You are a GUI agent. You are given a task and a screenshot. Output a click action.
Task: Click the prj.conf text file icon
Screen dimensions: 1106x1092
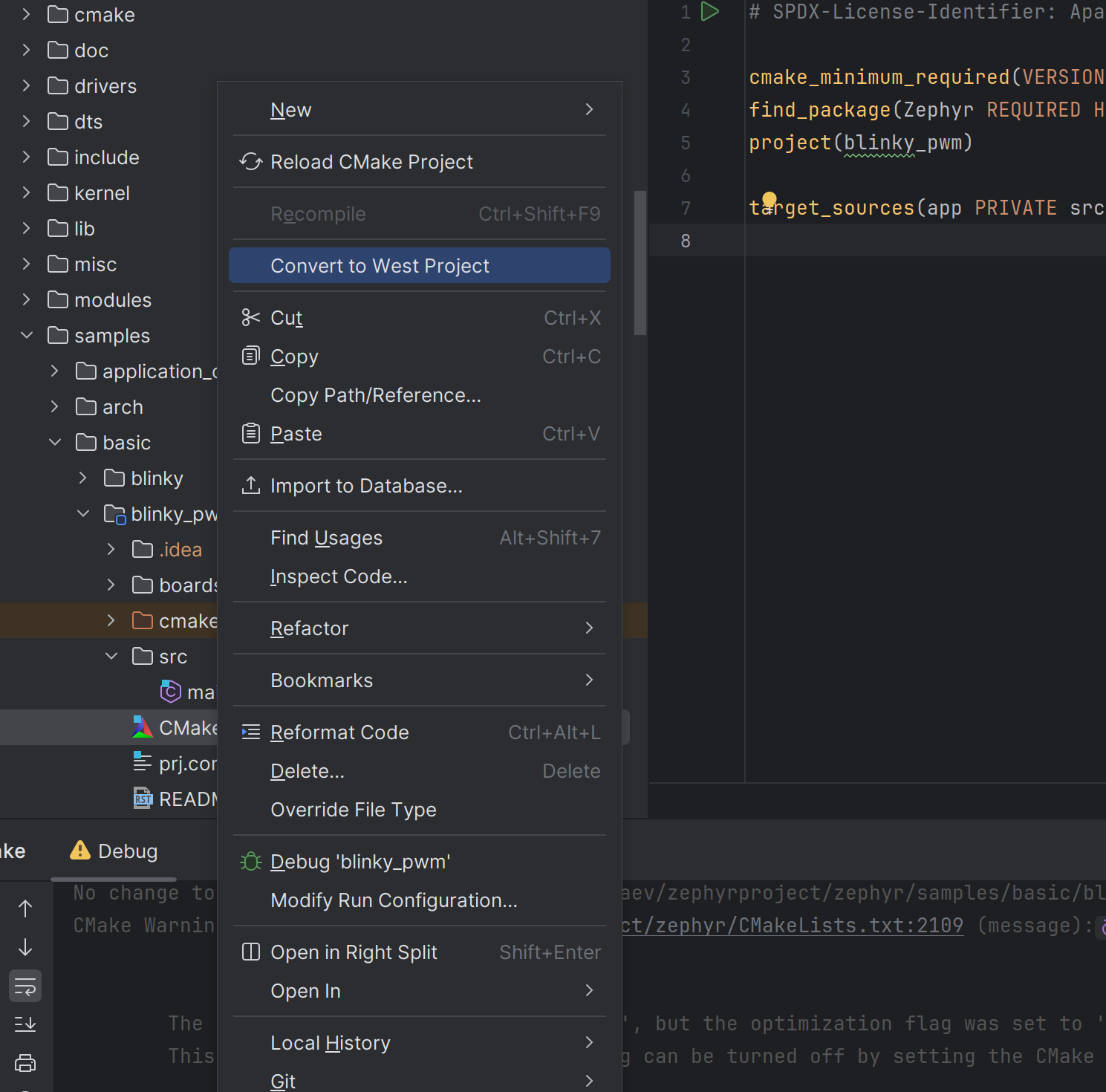(143, 761)
